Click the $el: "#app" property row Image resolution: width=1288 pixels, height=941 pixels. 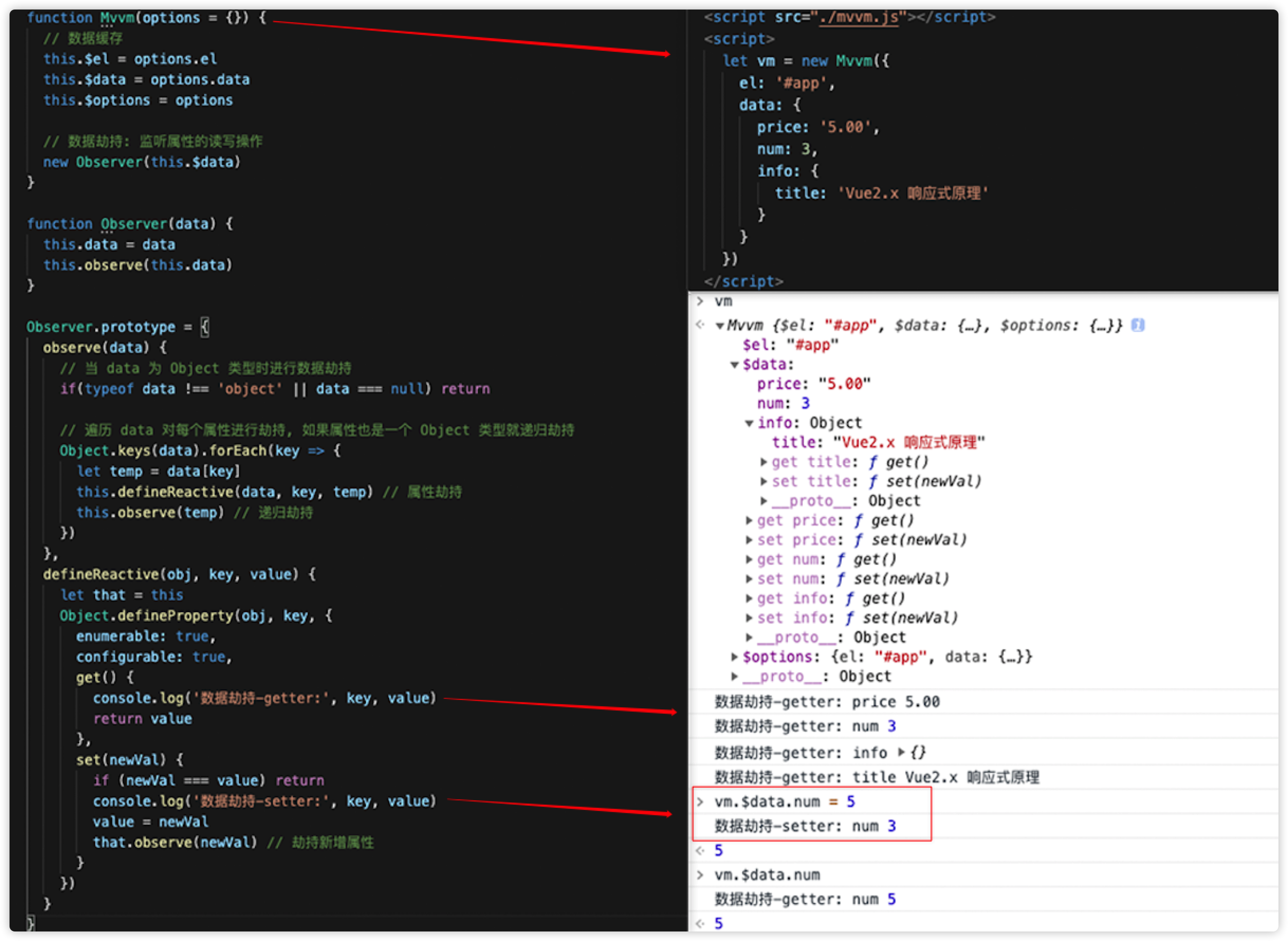[x=789, y=345]
